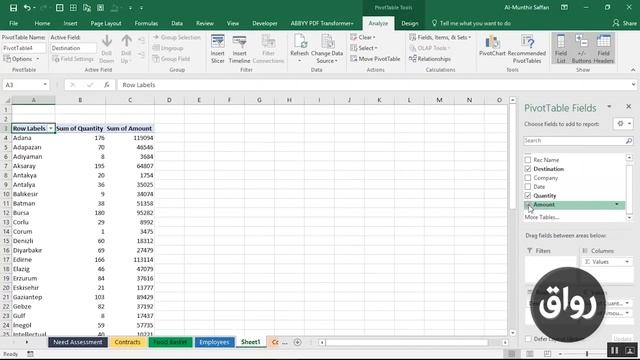
Task: Uncheck the Destination field checkbox
Action: [528, 169]
